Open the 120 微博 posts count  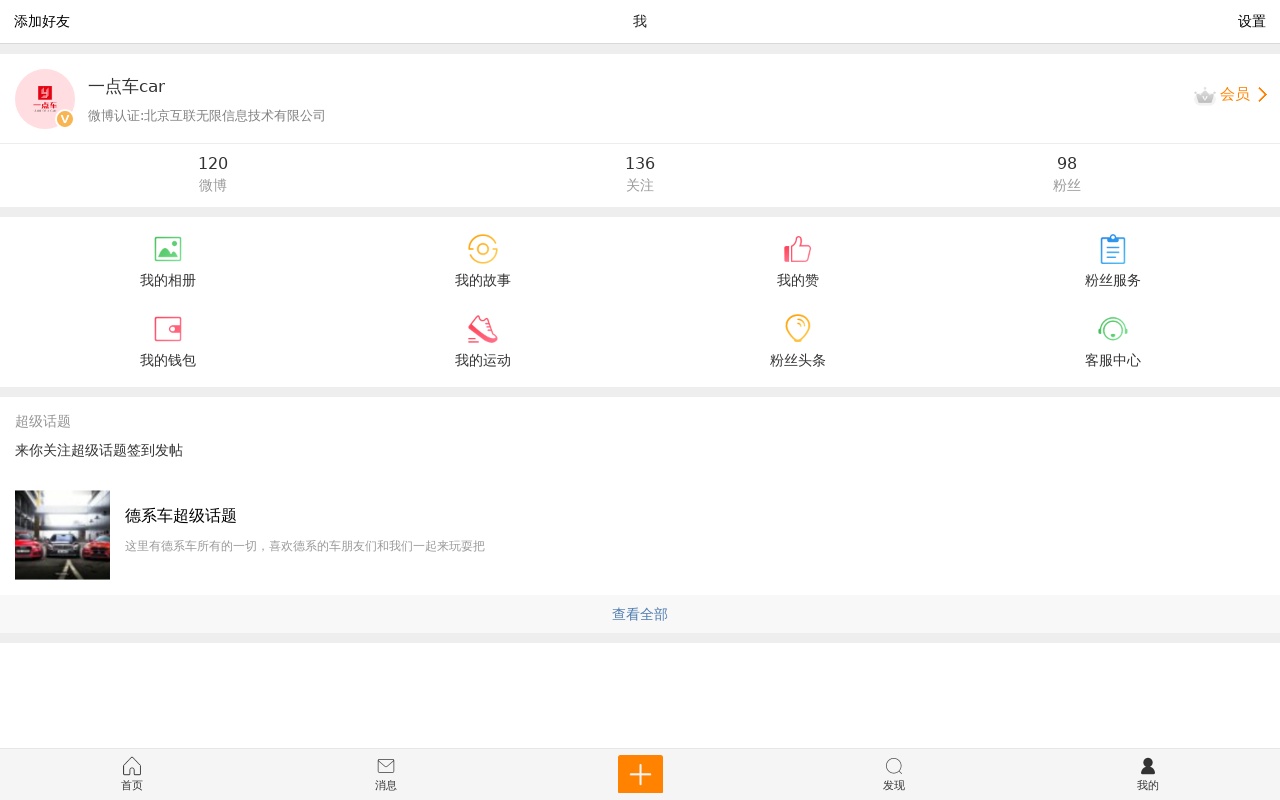[x=213, y=174]
